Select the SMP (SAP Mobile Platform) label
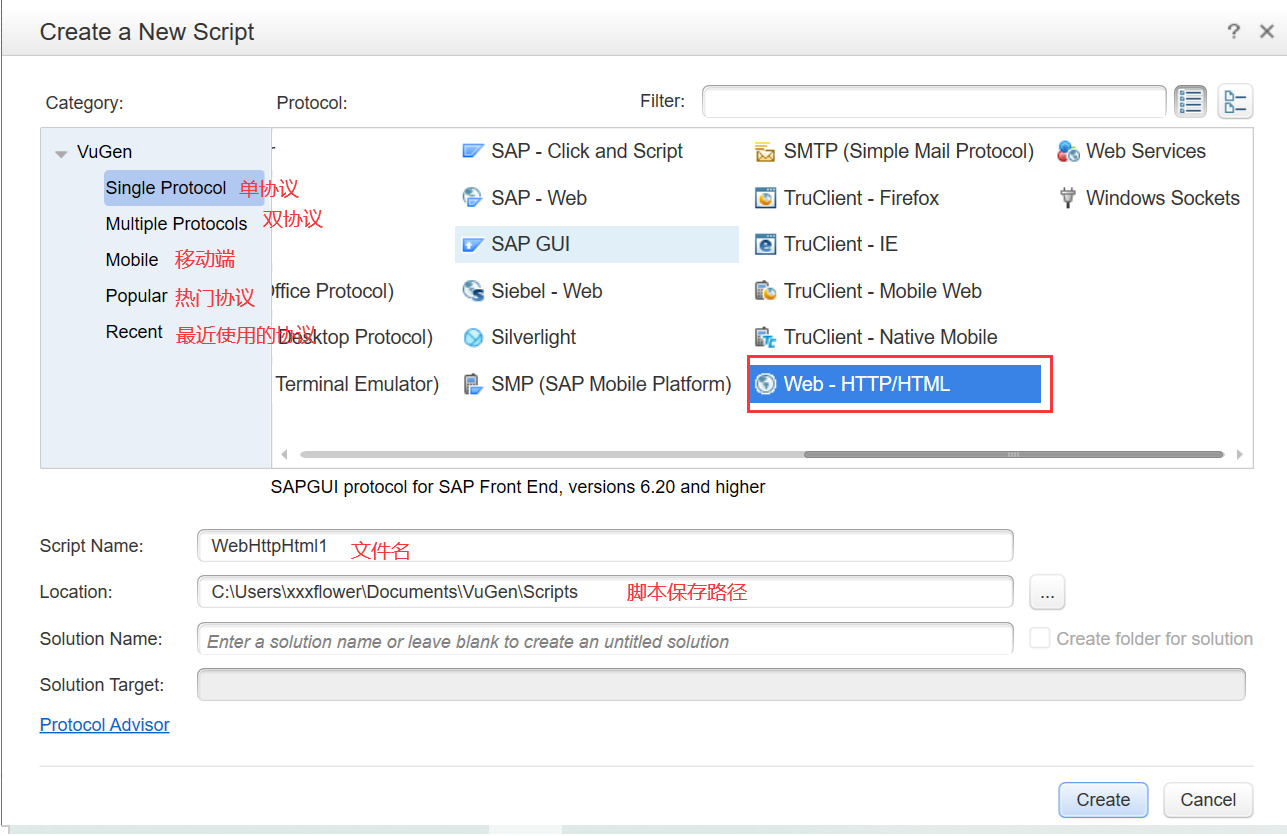This screenshot has width=1287, height=836. pyautogui.click(x=611, y=384)
